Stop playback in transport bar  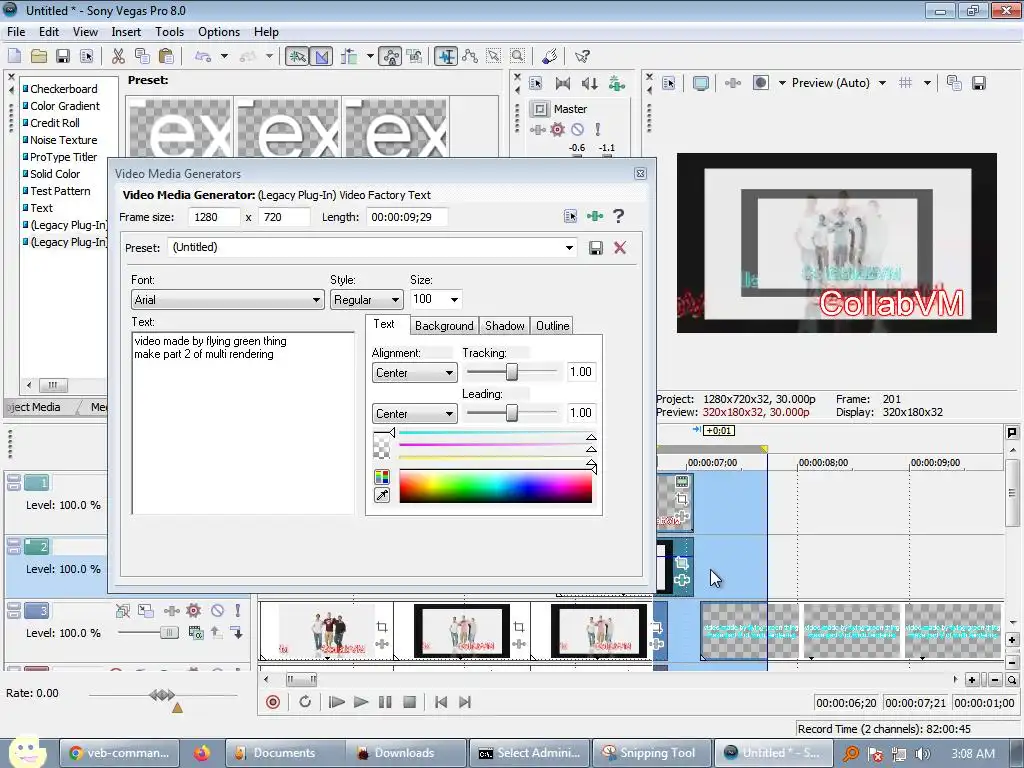click(409, 702)
